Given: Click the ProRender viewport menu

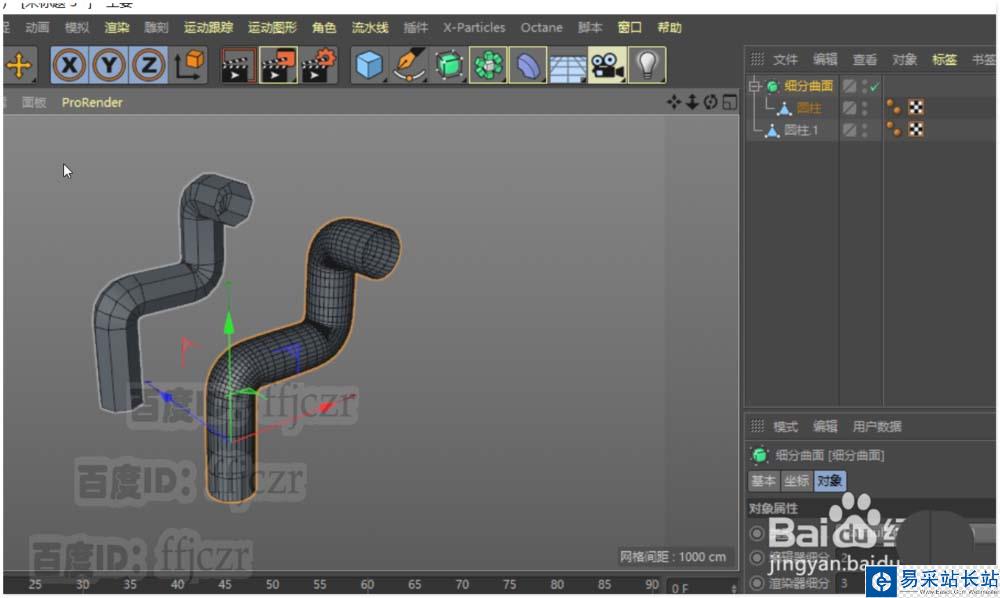Looking at the screenshot, I should (x=92, y=102).
